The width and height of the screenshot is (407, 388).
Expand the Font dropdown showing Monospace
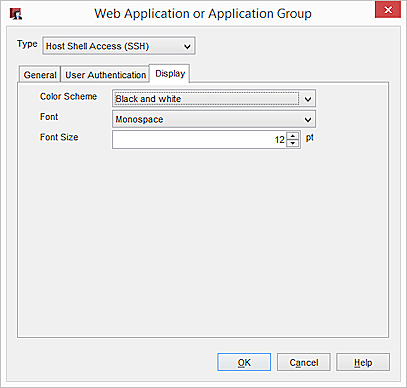(x=214, y=119)
